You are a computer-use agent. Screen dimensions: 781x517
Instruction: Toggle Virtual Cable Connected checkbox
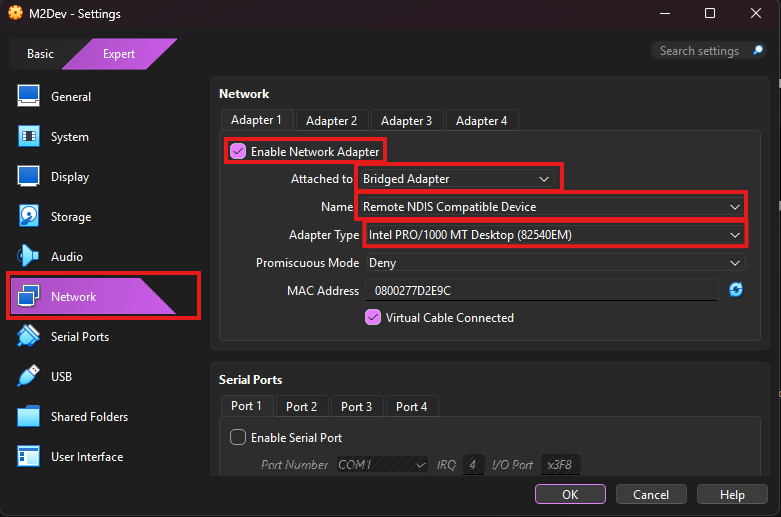pos(373,318)
